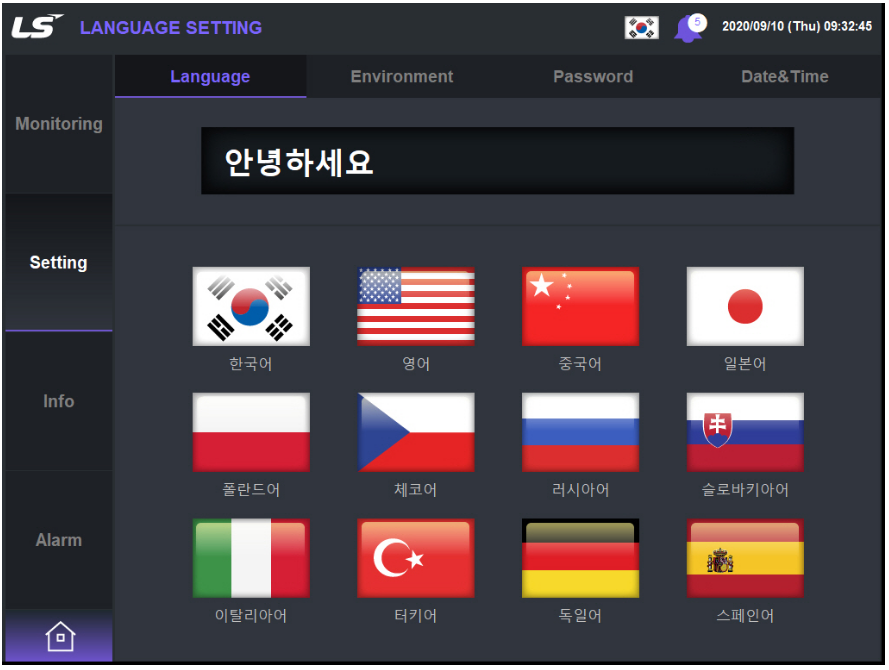Click the LANGUAGE SETTING title
This screenshot has width=889, height=670.
171,28
